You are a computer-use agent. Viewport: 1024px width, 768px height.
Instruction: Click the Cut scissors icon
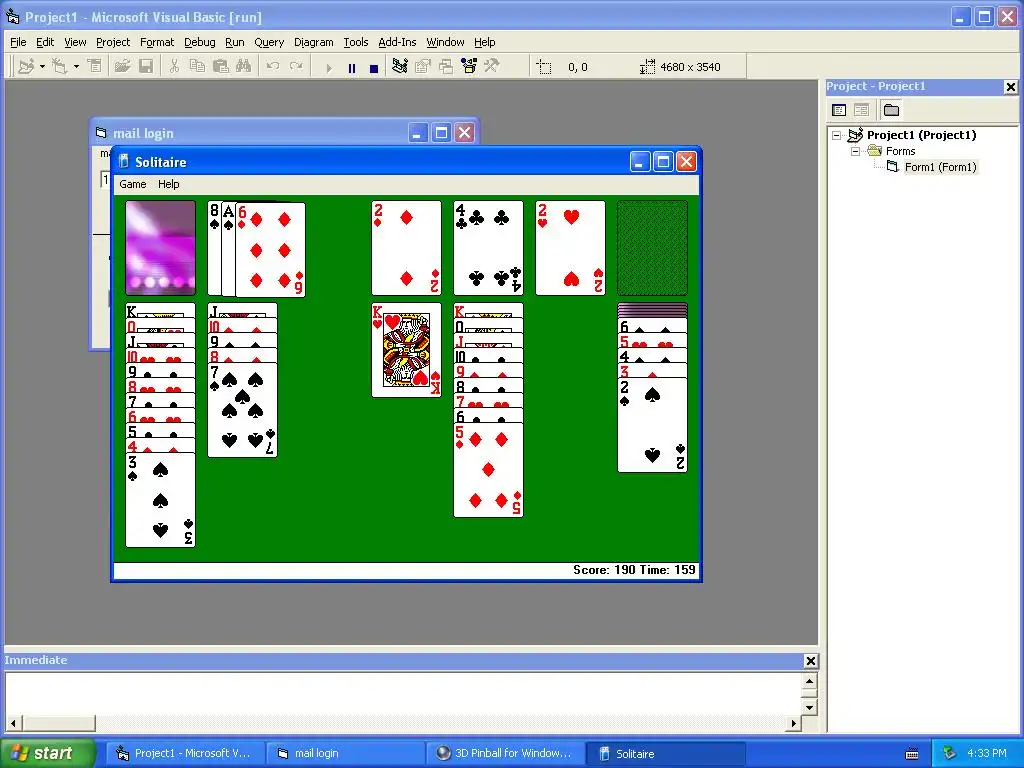[174, 66]
